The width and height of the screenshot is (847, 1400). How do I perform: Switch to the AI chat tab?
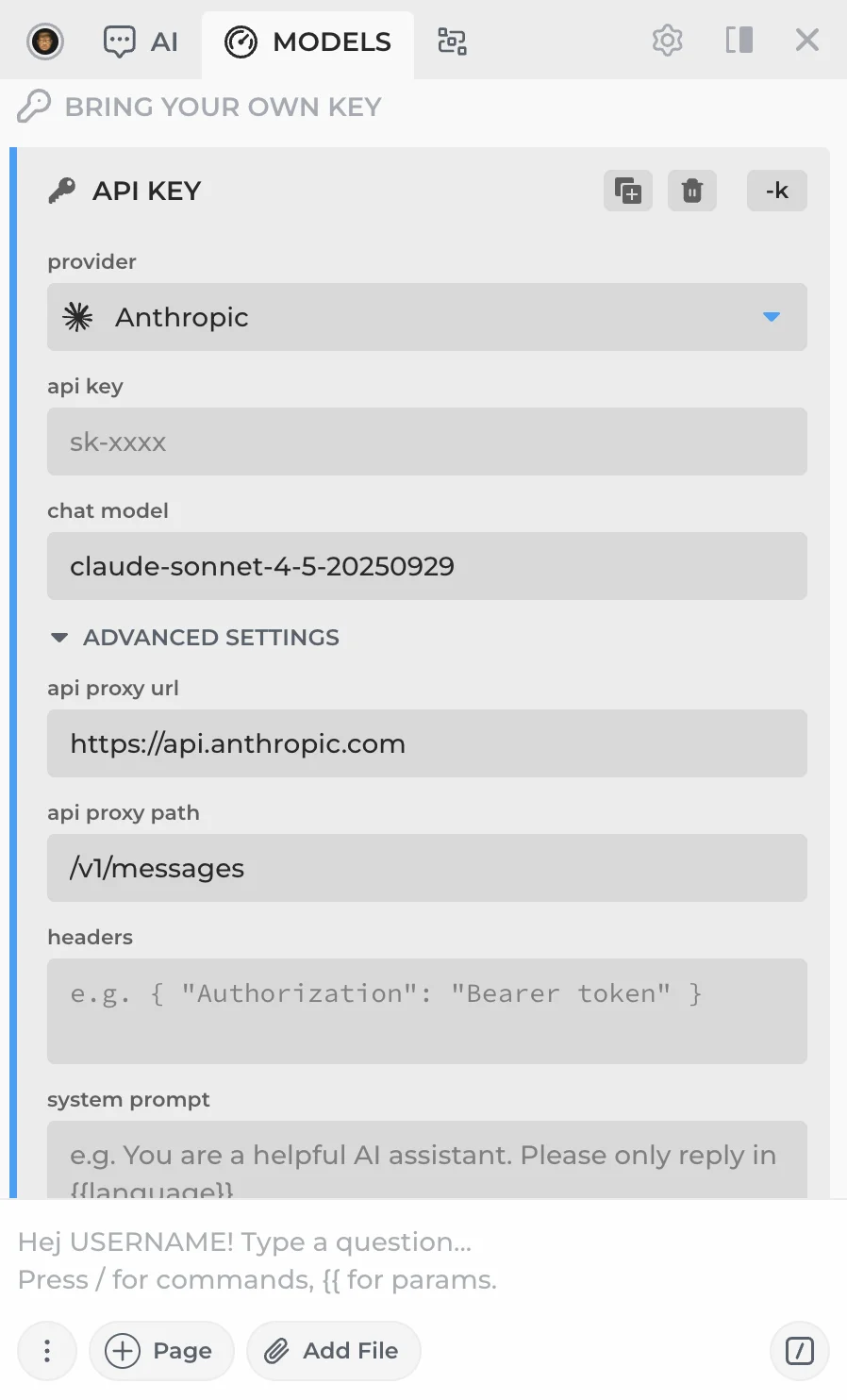click(x=141, y=42)
